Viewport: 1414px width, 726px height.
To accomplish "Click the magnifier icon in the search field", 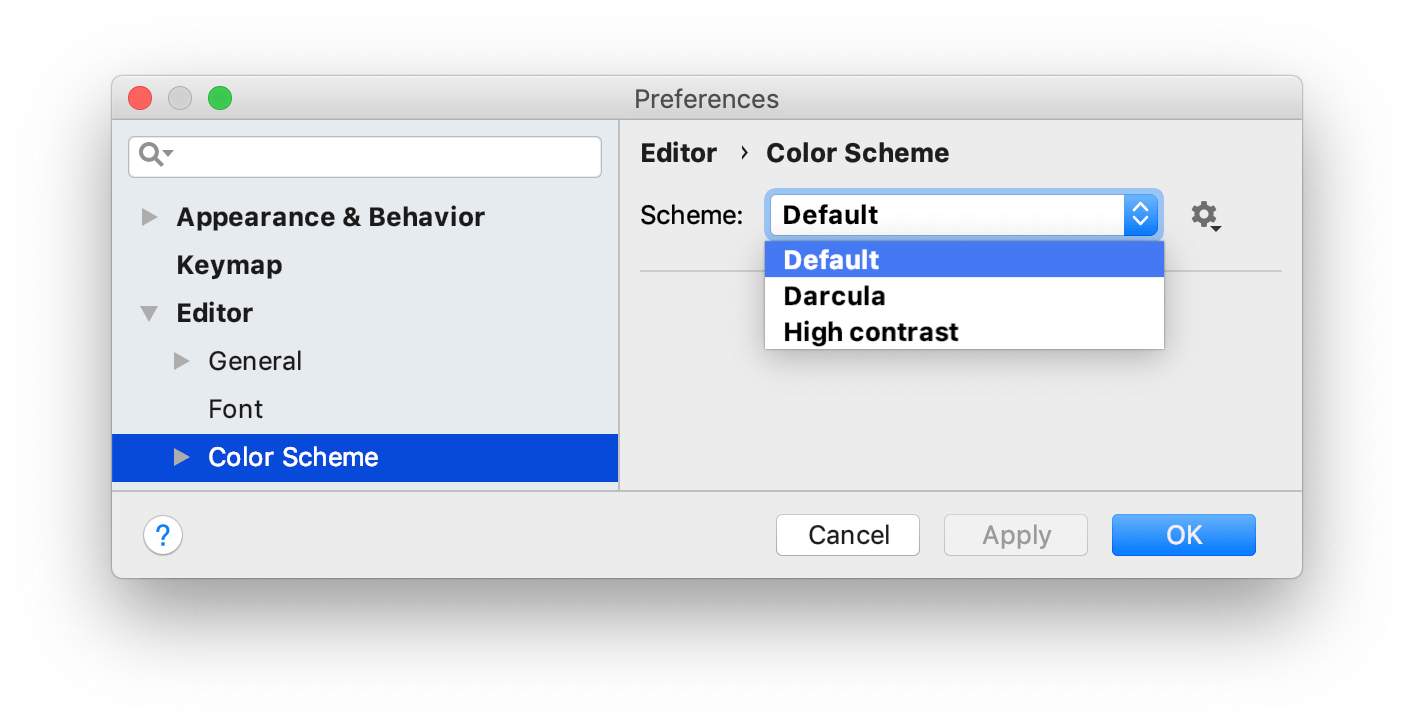I will 153,156.
